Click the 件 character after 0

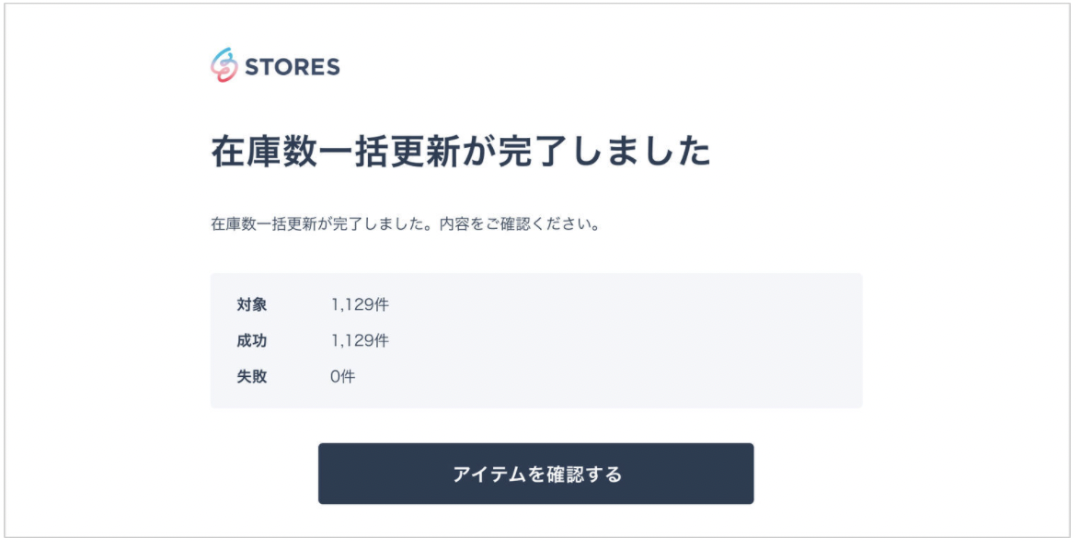point(348,377)
